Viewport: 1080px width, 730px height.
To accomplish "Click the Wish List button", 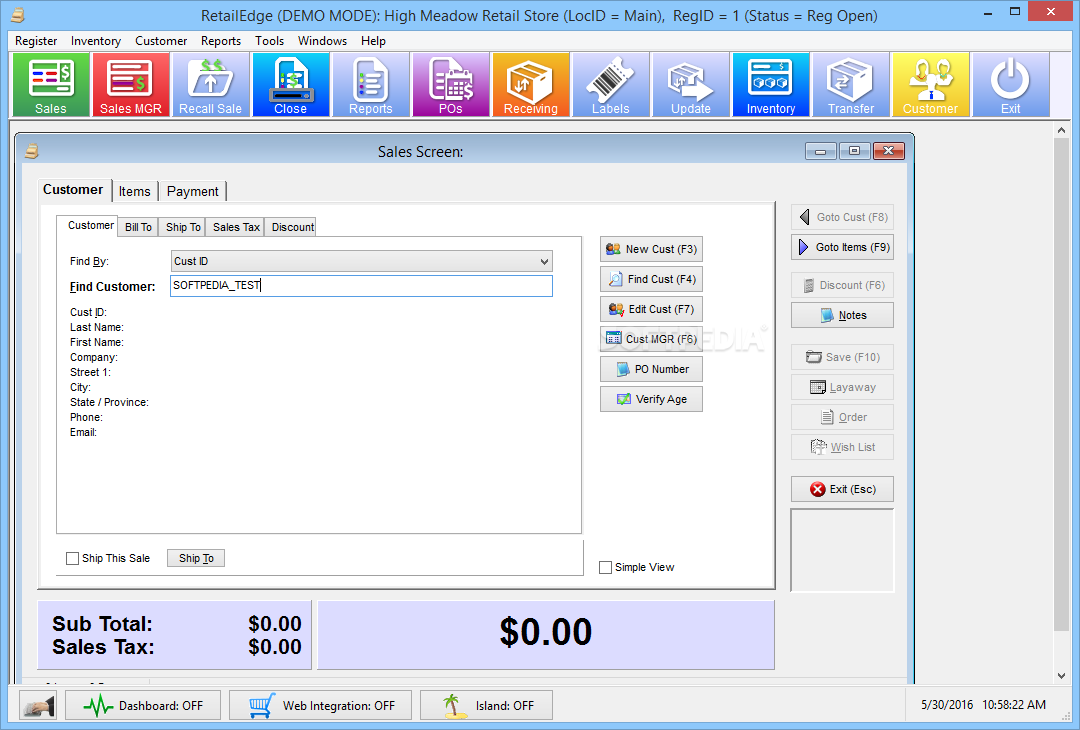I will 842,447.
